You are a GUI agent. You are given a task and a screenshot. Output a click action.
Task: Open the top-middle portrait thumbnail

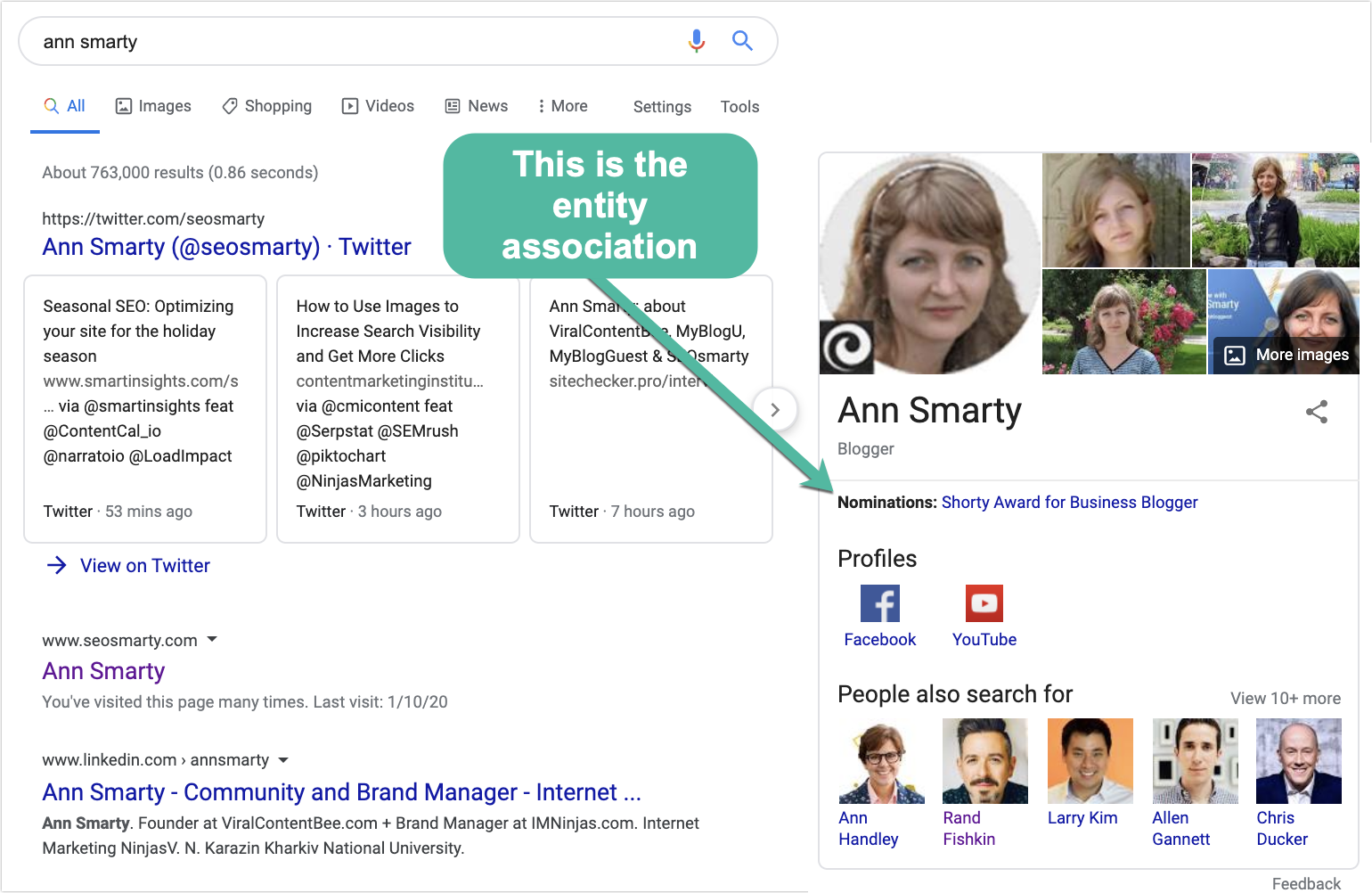click(1116, 210)
